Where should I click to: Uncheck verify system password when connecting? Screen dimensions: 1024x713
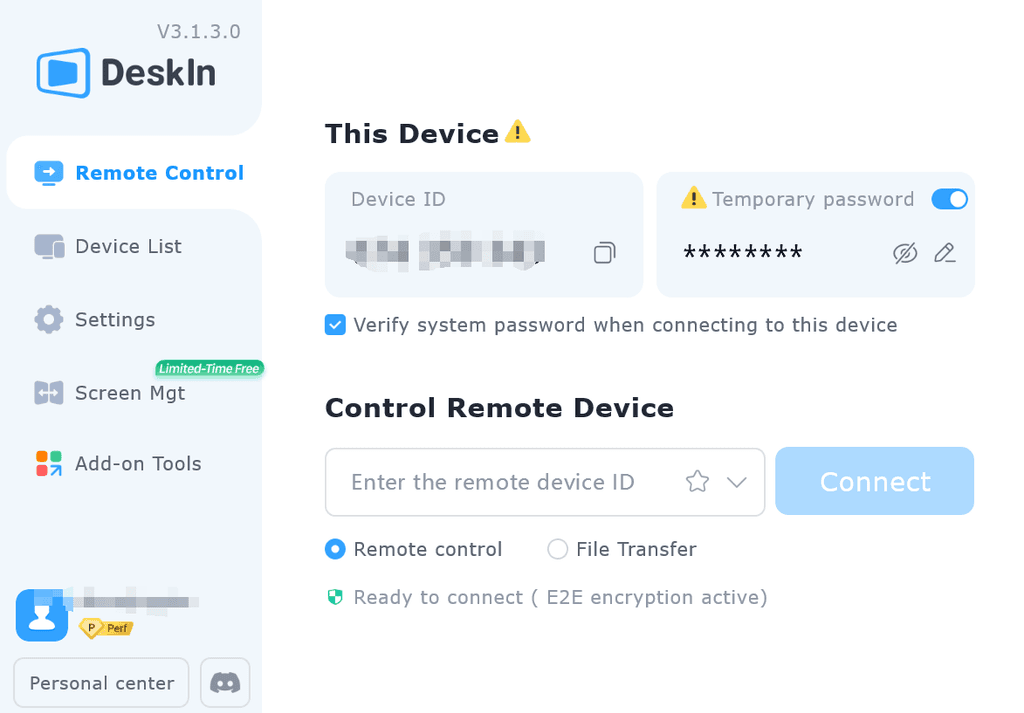[335, 325]
